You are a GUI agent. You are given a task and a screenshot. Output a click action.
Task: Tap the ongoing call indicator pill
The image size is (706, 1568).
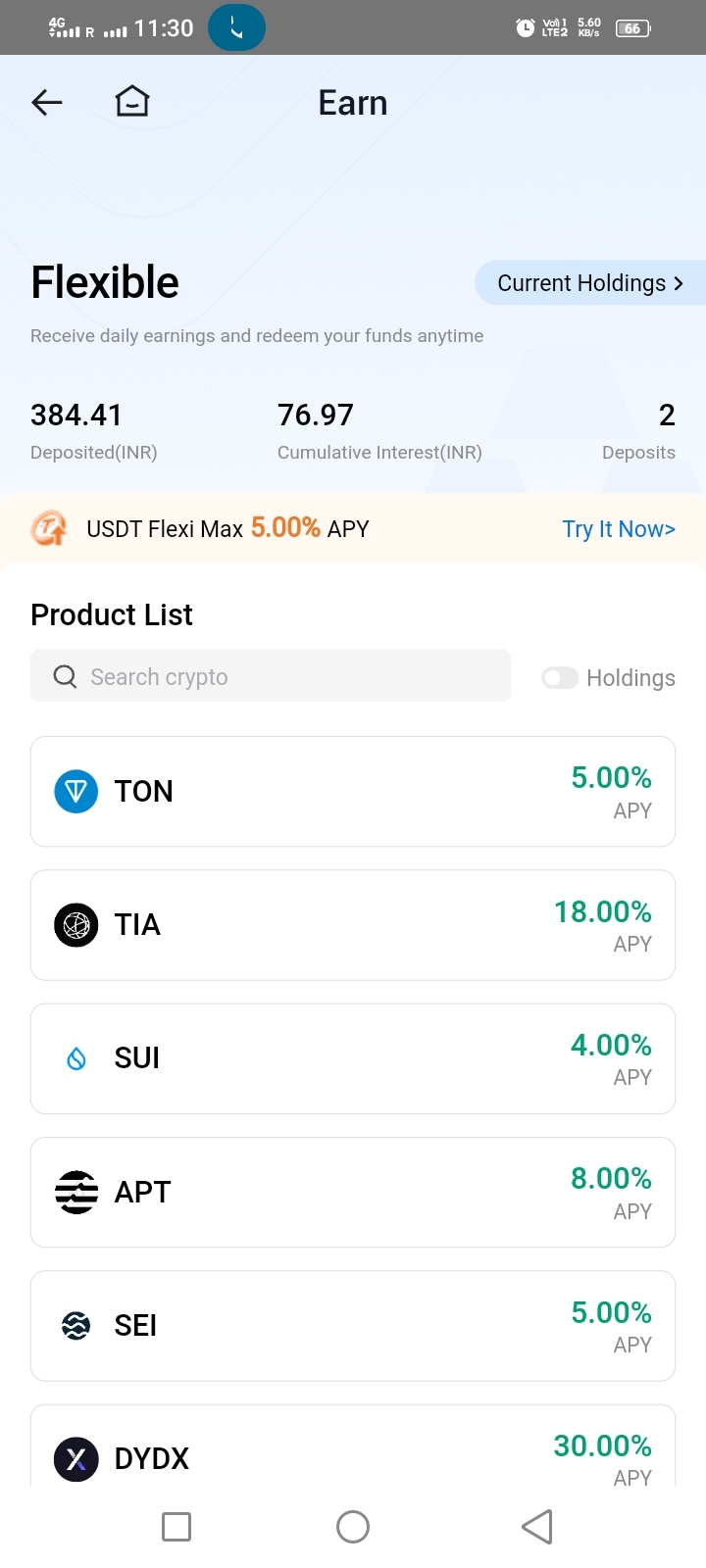click(x=236, y=28)
